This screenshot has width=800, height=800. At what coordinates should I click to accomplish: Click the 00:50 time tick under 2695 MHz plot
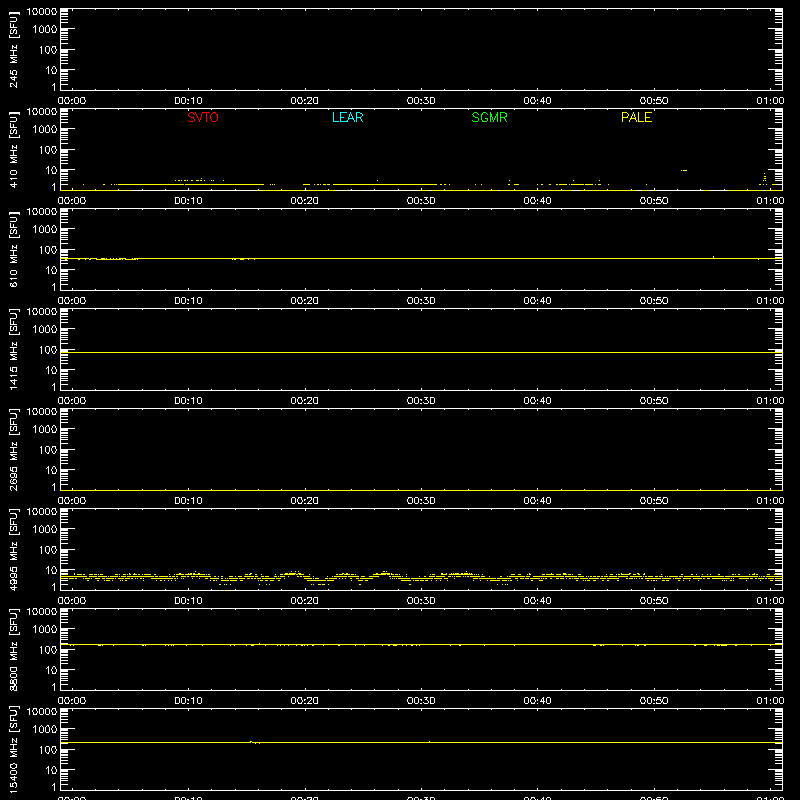click(x=654, y=501)
